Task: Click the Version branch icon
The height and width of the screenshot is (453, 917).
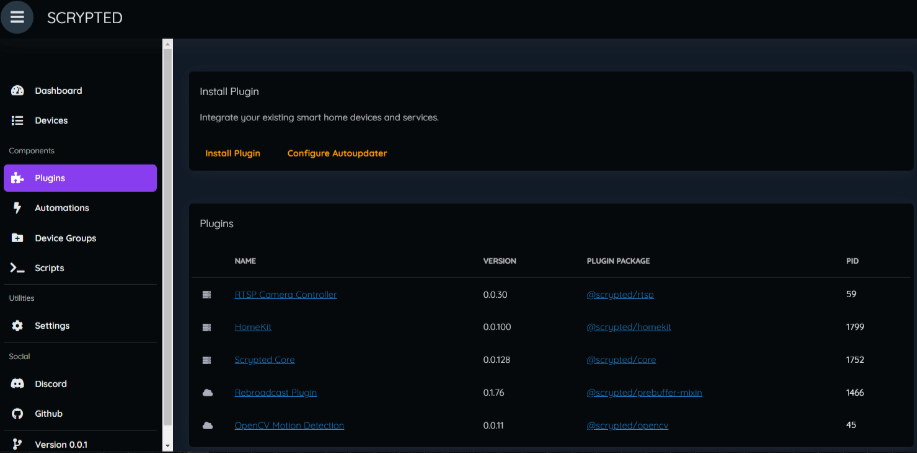Action: pos(18,444)
